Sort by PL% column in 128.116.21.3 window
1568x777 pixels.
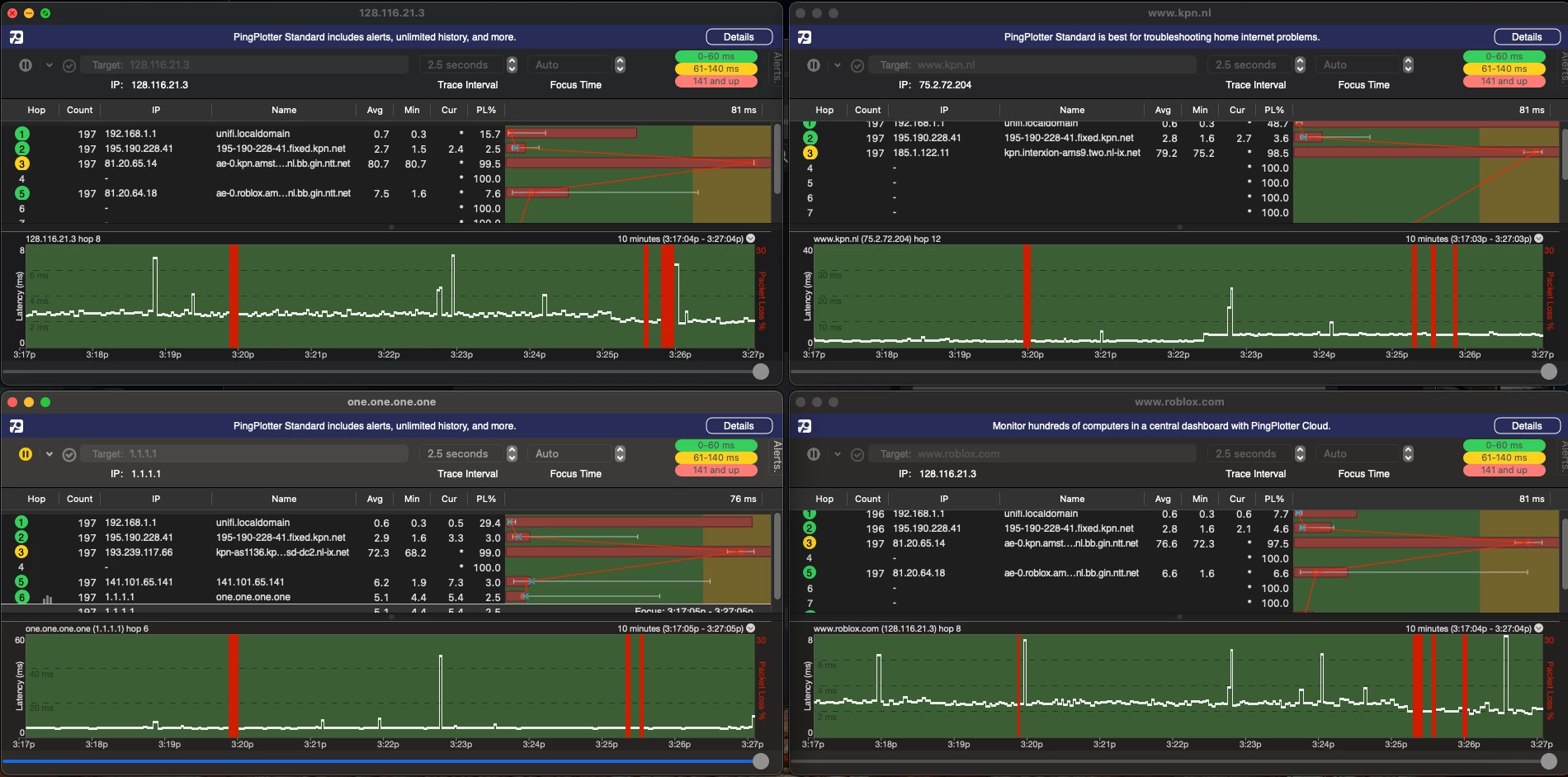(486, 110)
